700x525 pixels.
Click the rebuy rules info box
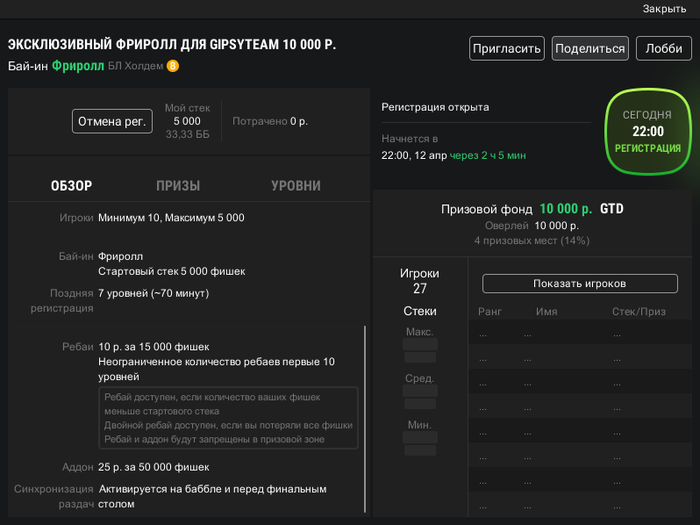click(228, 418)
